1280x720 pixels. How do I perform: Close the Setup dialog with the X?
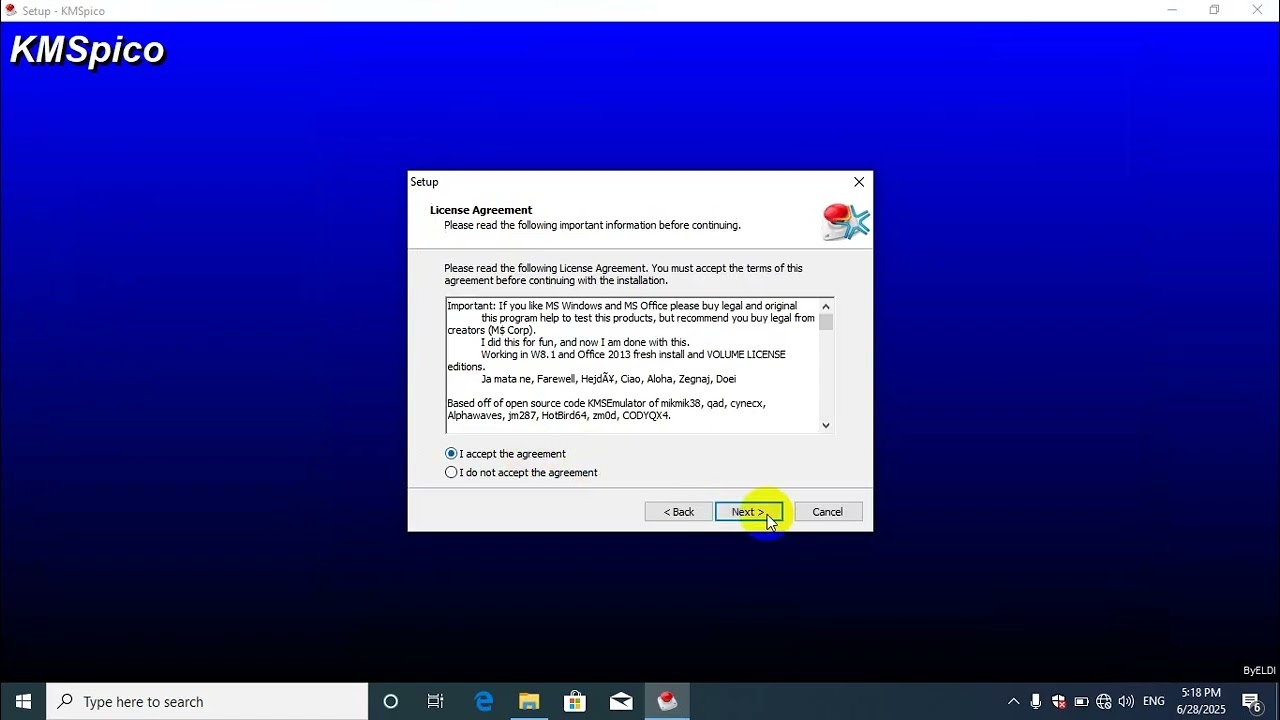pos(859,182)
